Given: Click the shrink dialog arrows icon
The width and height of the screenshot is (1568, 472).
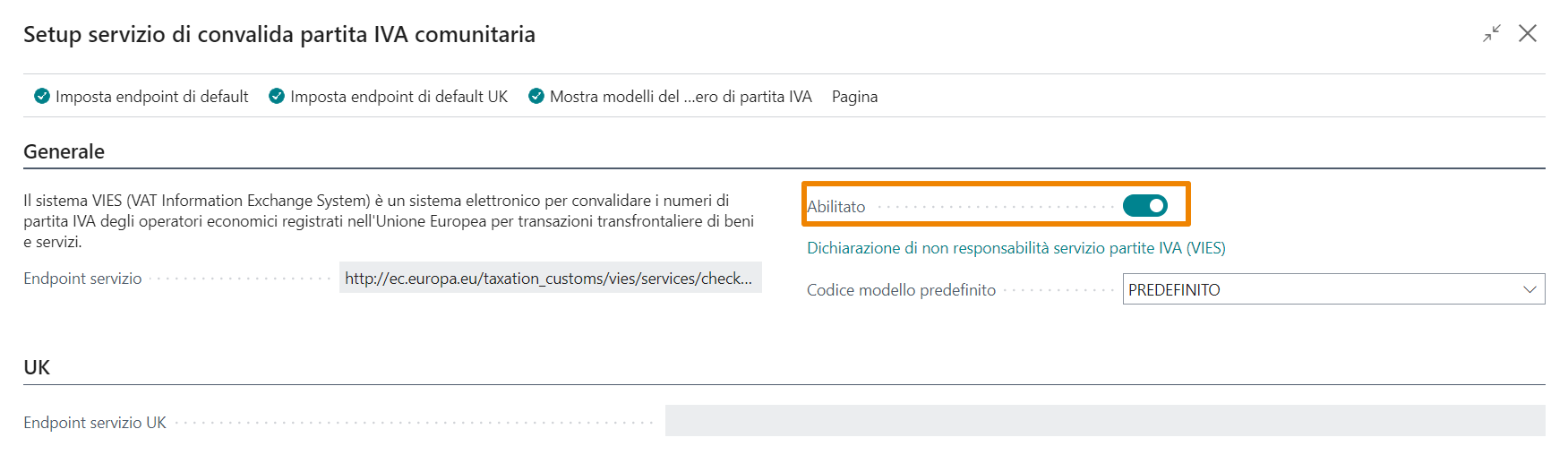Looking at the screenshot, I should point(1491,34).
